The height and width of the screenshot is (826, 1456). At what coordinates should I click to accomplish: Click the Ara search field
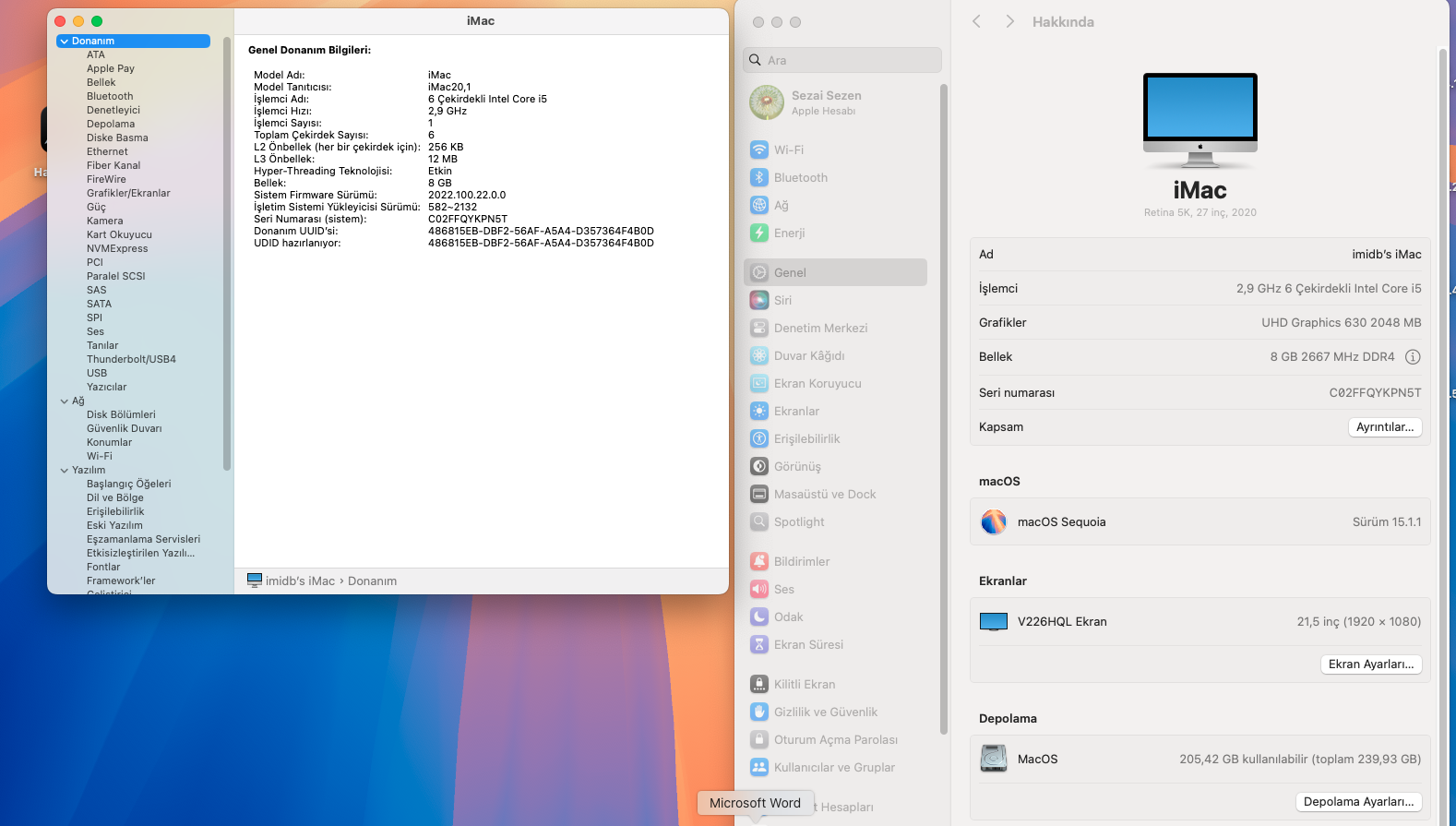tap(841, 60)
